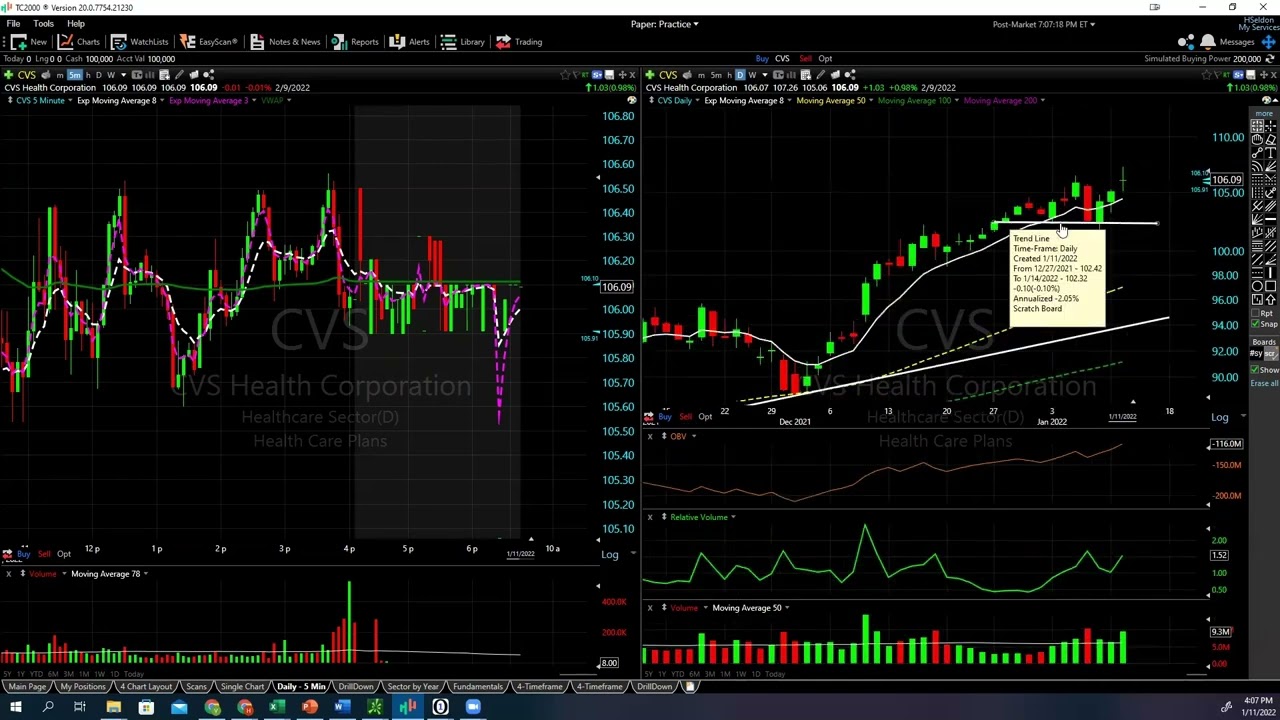Close the OBV indicator pane
The height and width of the screenshot is (720, 1280).
tap(650, 436)
